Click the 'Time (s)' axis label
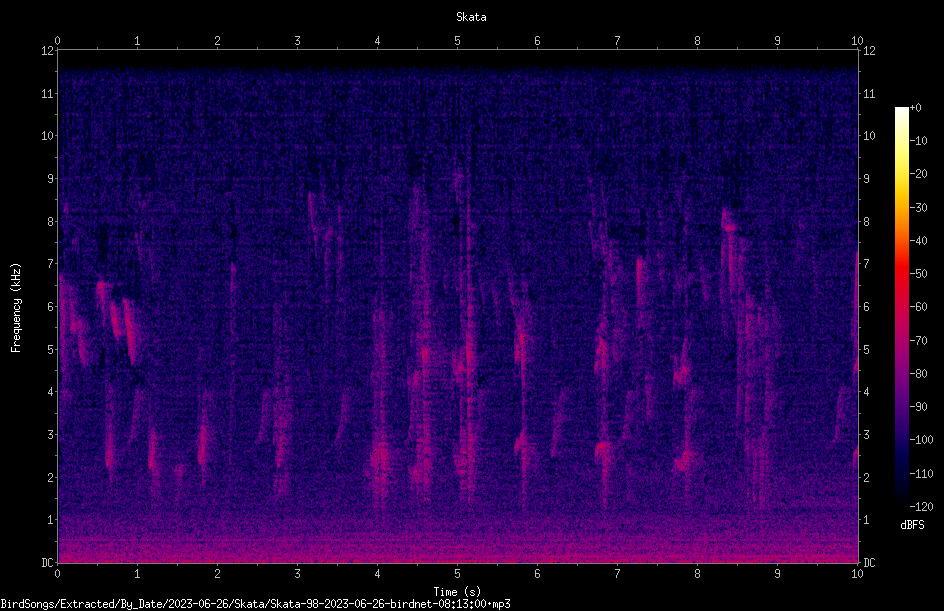Image resolution: width=944 pixels, height=611 pixels. coord(457,592)
